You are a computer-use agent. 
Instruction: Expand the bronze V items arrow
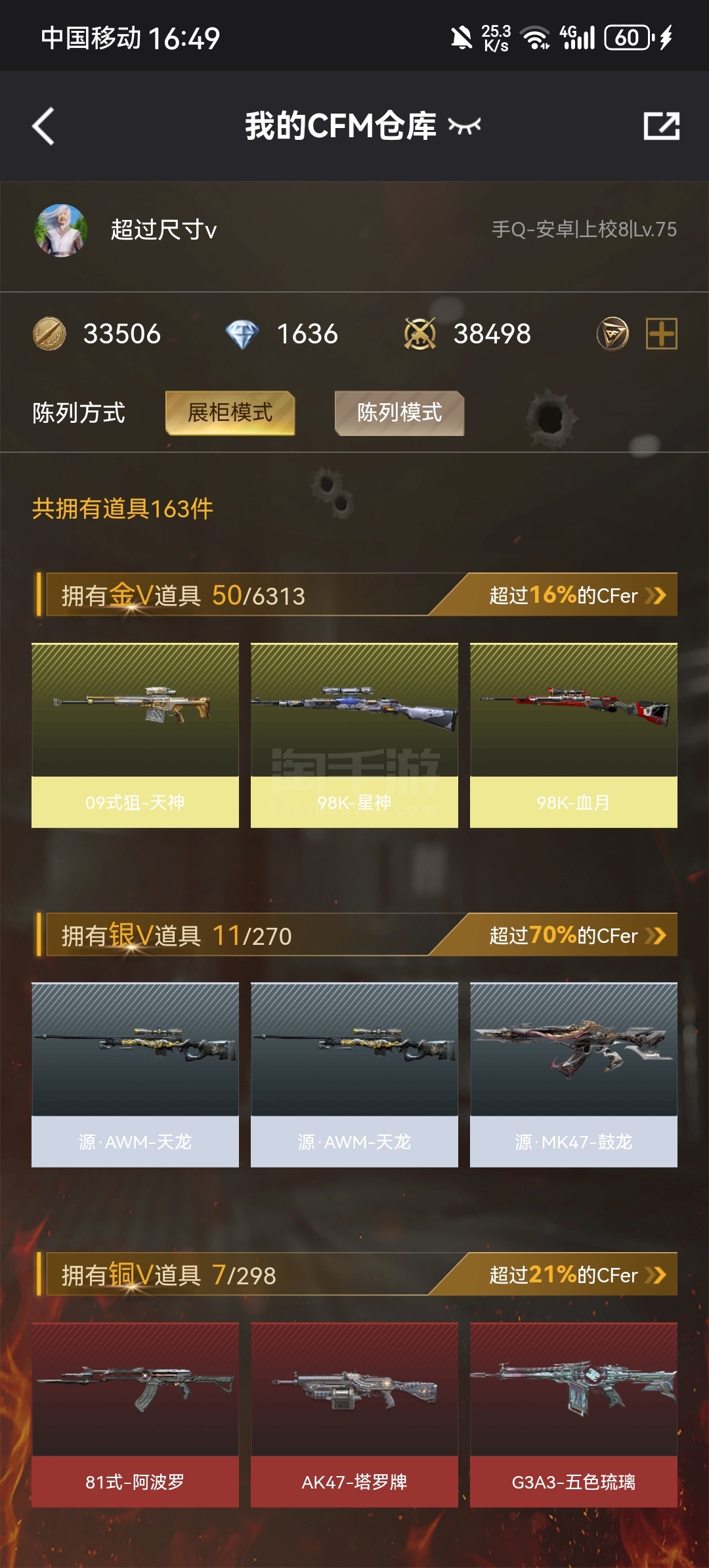(x=656, y=1274)
